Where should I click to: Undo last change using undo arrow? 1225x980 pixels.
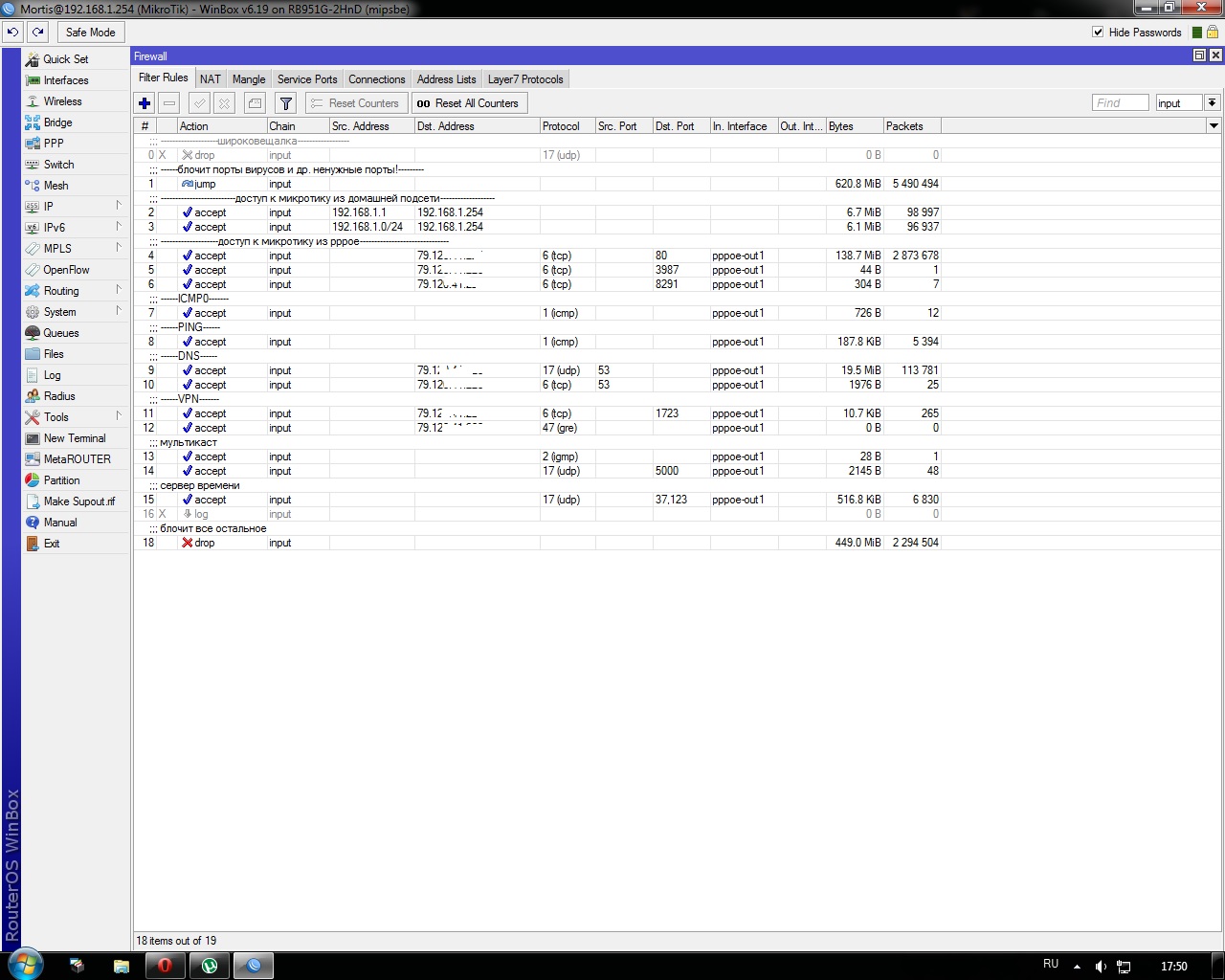click(x=12, y=32)
